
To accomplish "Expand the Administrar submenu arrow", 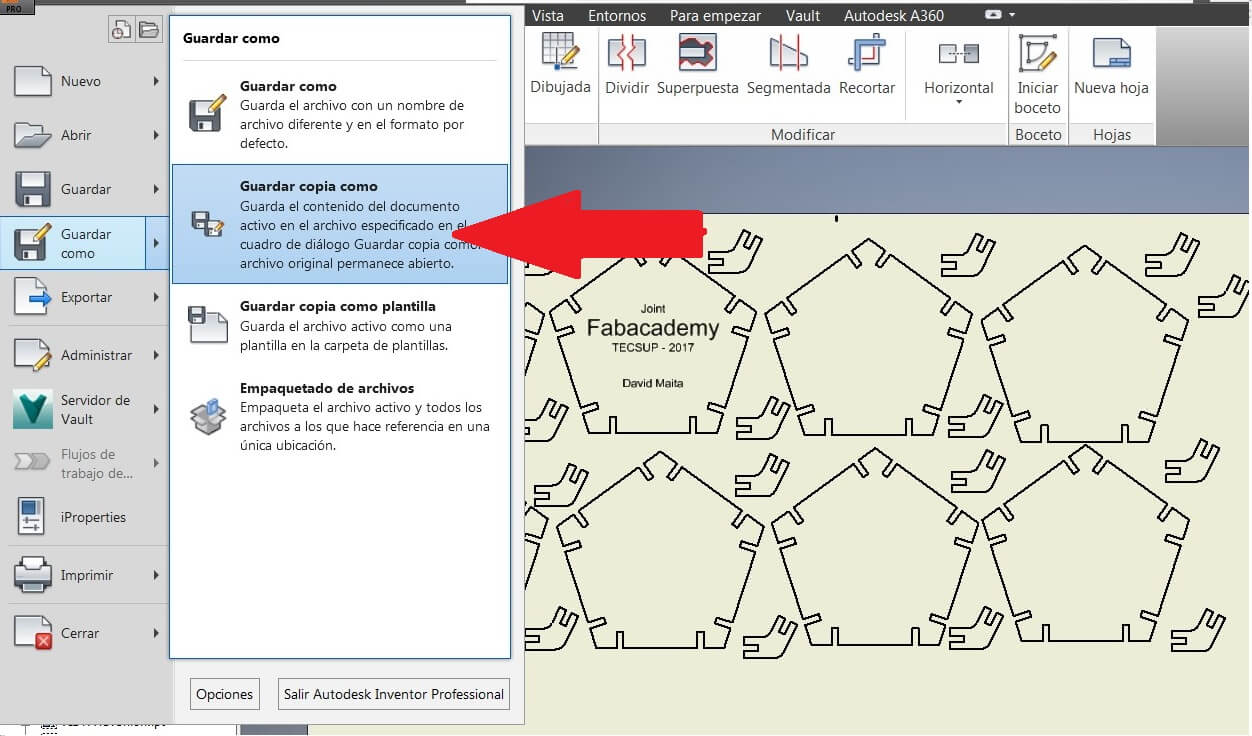I will click(156, 355).
